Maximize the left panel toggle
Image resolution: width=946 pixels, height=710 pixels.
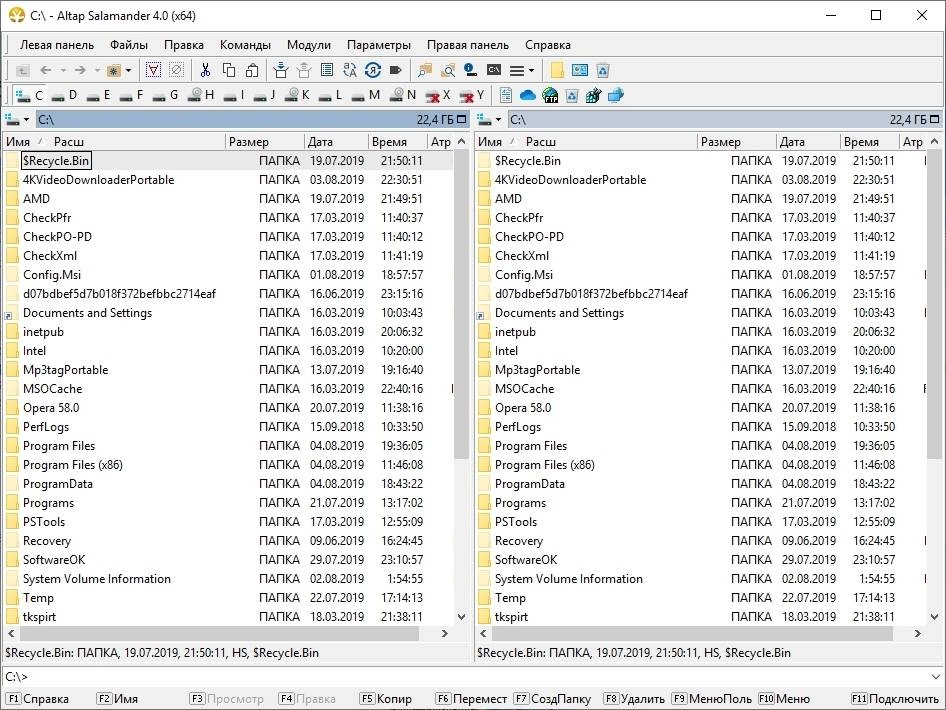click(462, 119)
